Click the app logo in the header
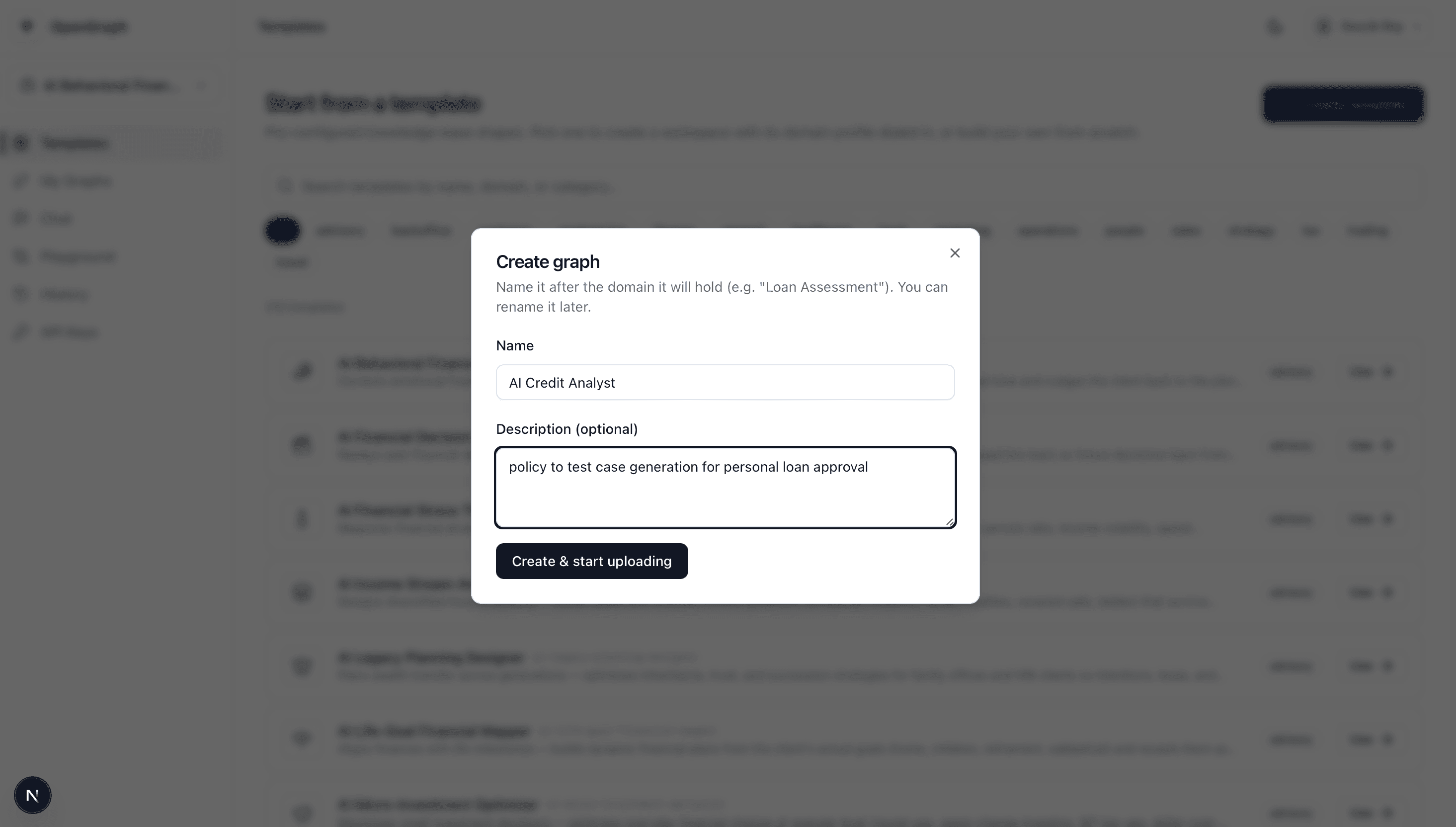The height and width of the screenshot is (827, 1456). point(27,26)
